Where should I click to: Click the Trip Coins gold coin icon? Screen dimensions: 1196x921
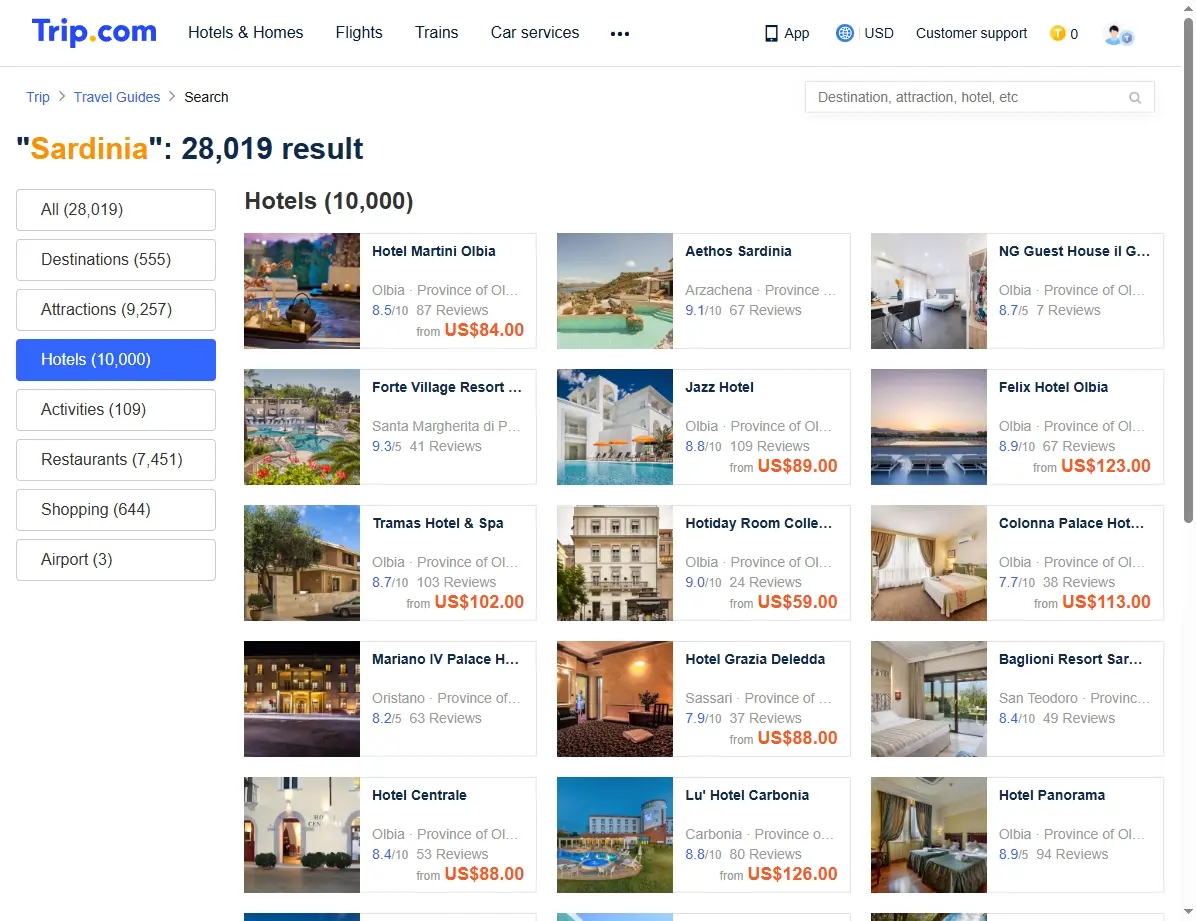[1057, 33]
